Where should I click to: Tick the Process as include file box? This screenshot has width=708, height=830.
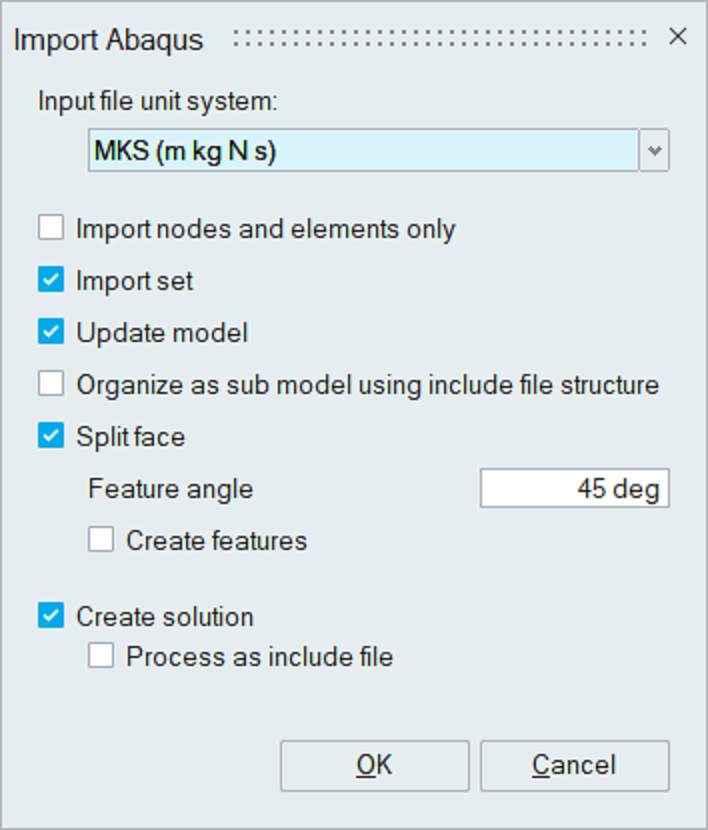point(101,657)
